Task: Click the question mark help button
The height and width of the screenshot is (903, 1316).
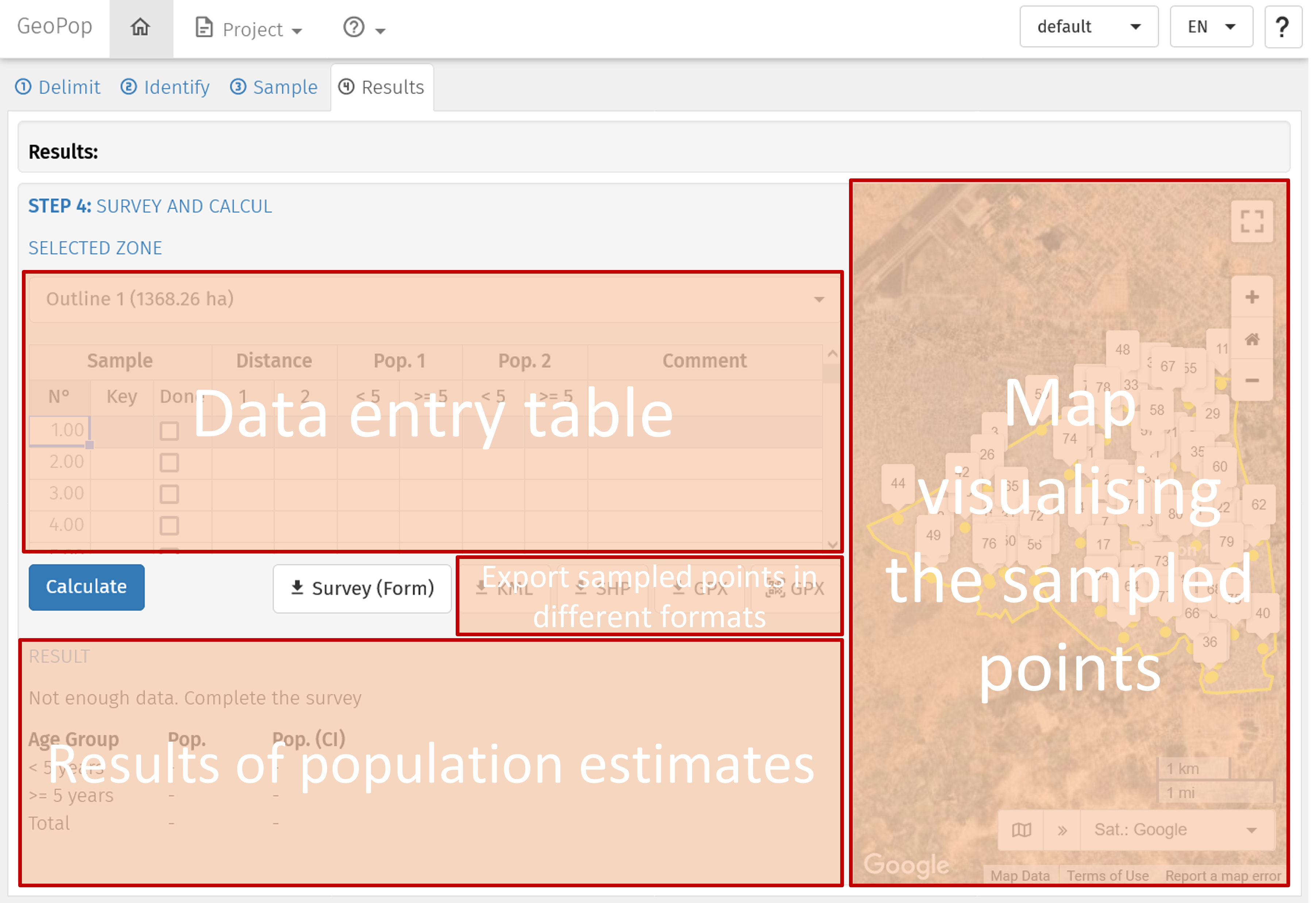Action: pos(1282,27)
